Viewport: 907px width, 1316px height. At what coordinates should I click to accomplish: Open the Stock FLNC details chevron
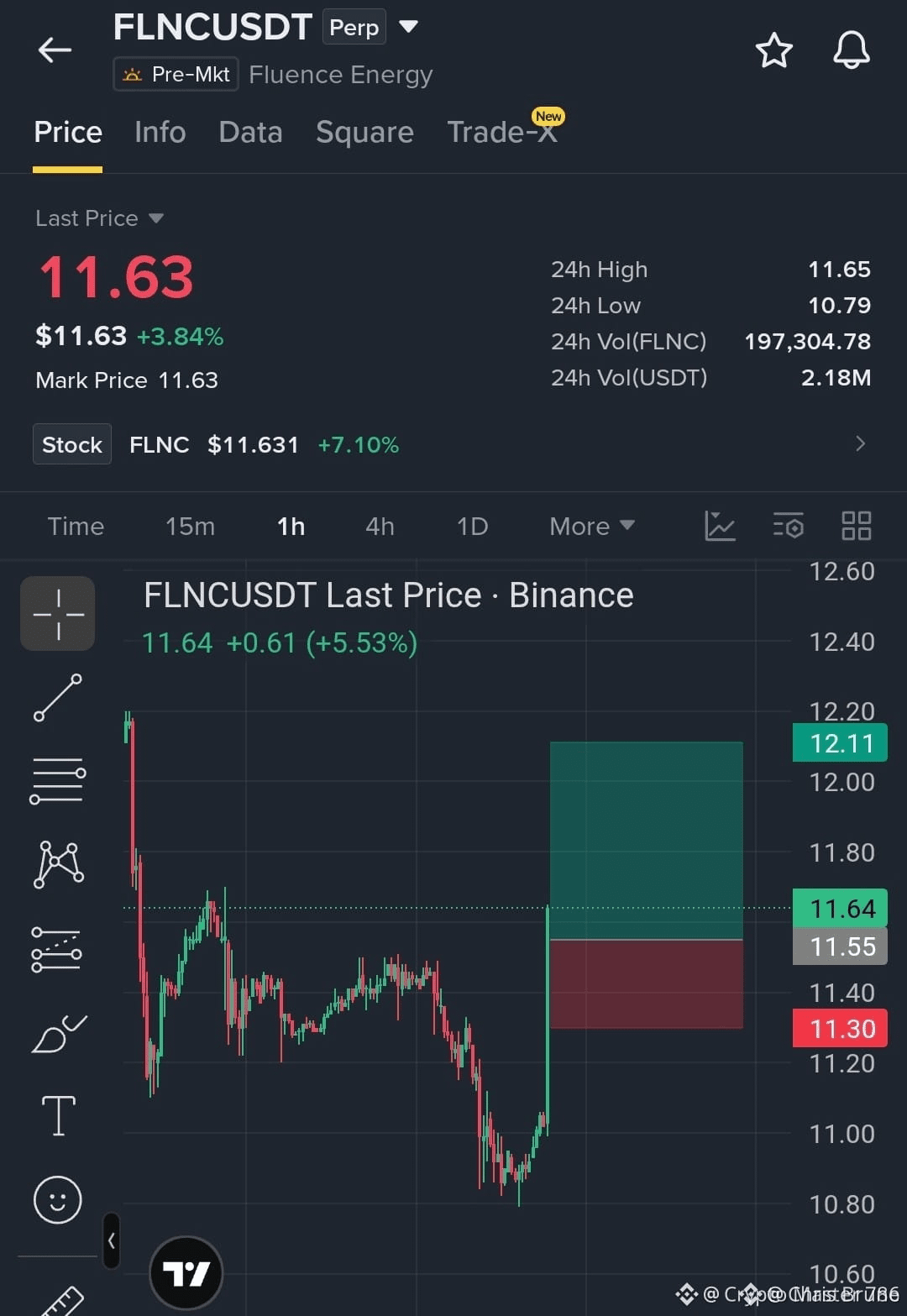click(x=860, y=443)
